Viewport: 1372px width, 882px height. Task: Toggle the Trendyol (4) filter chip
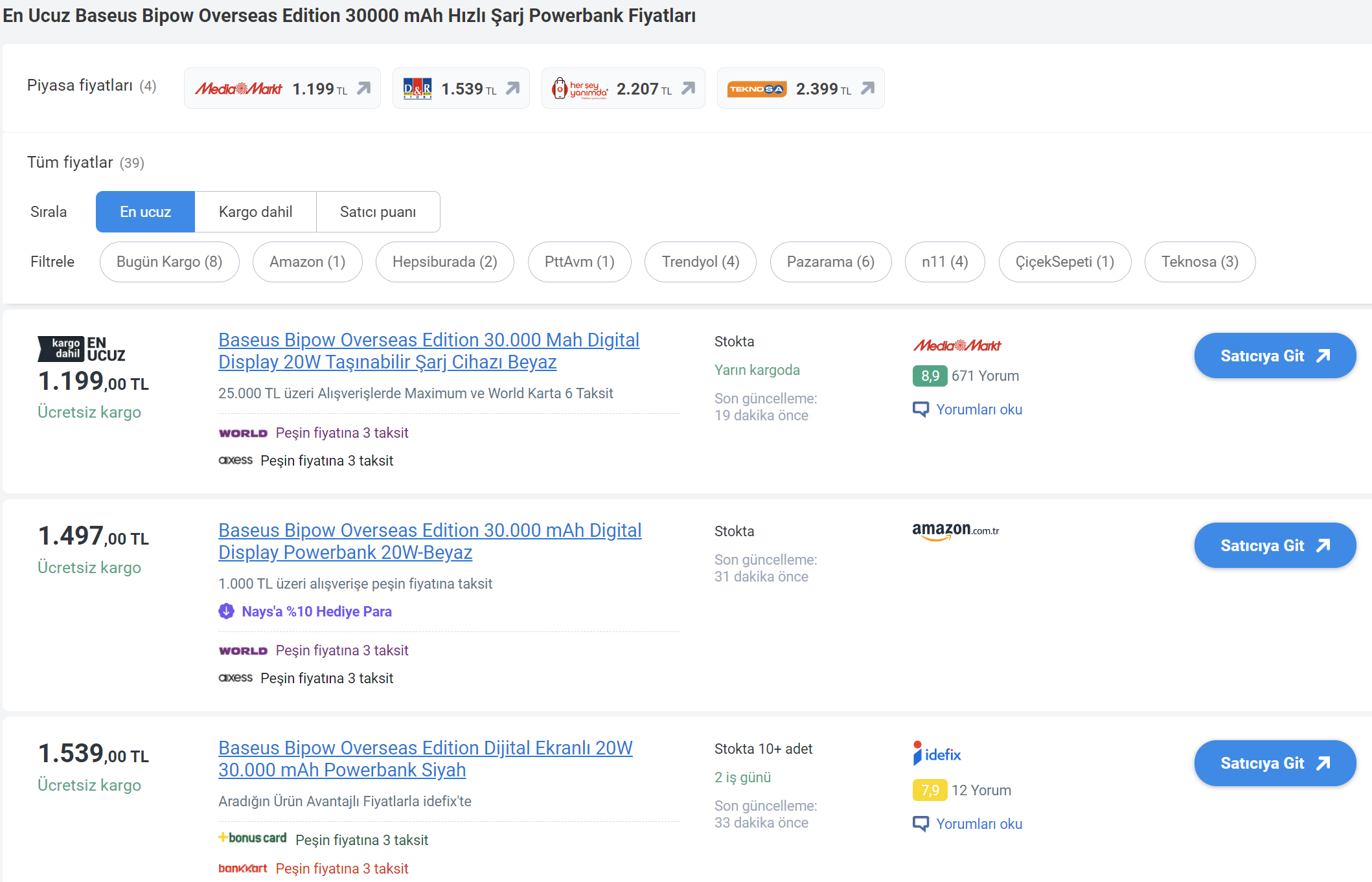(x=700, y=262)
